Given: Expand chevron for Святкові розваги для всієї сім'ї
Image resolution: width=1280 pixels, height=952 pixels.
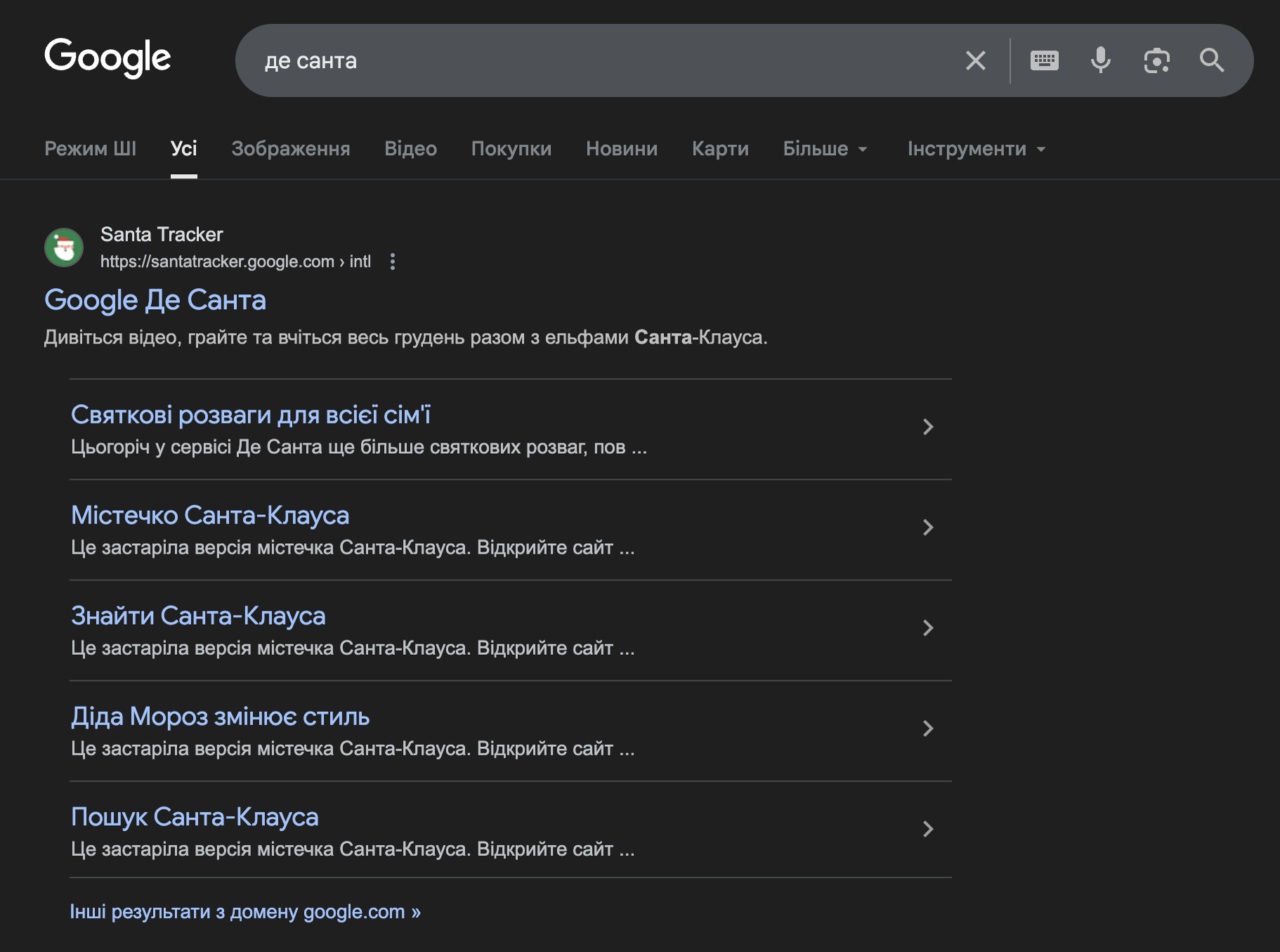Looking at the screenshot, I should 927,427.
